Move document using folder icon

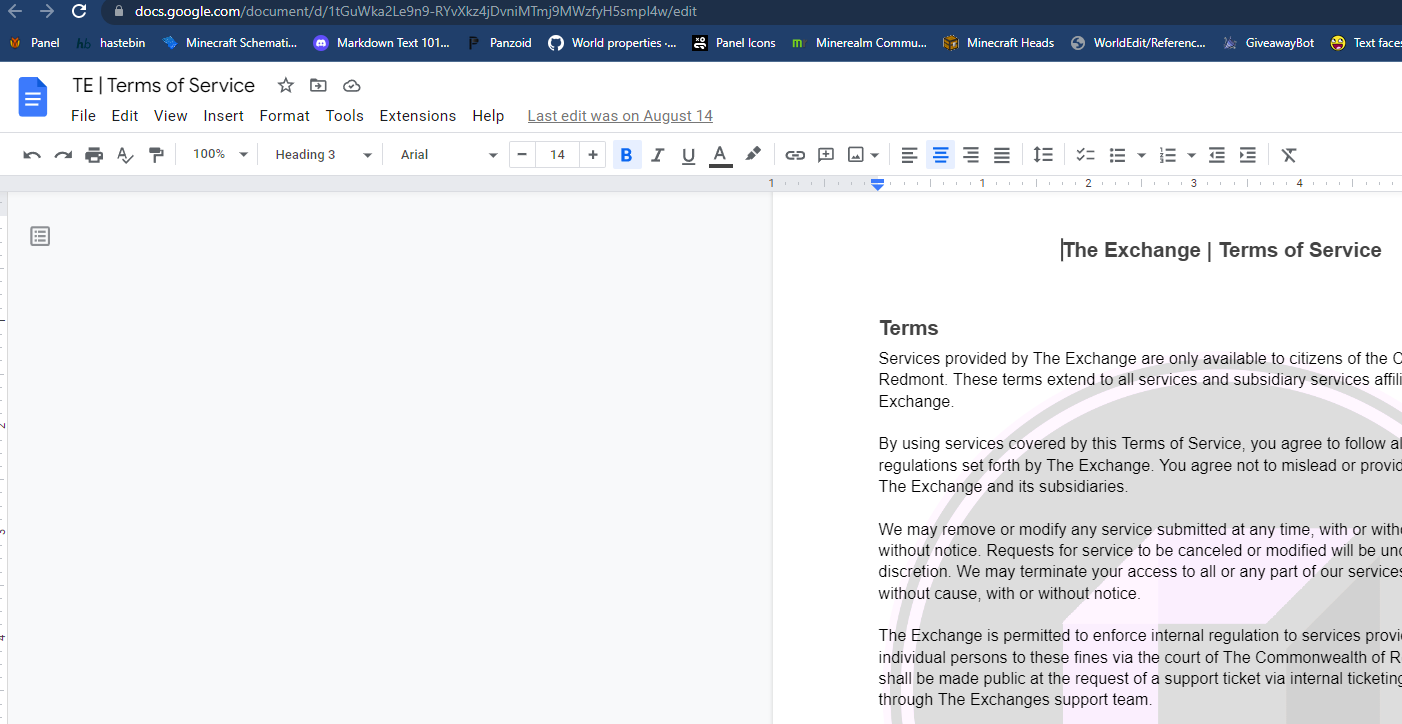click(x=318, y=85)
